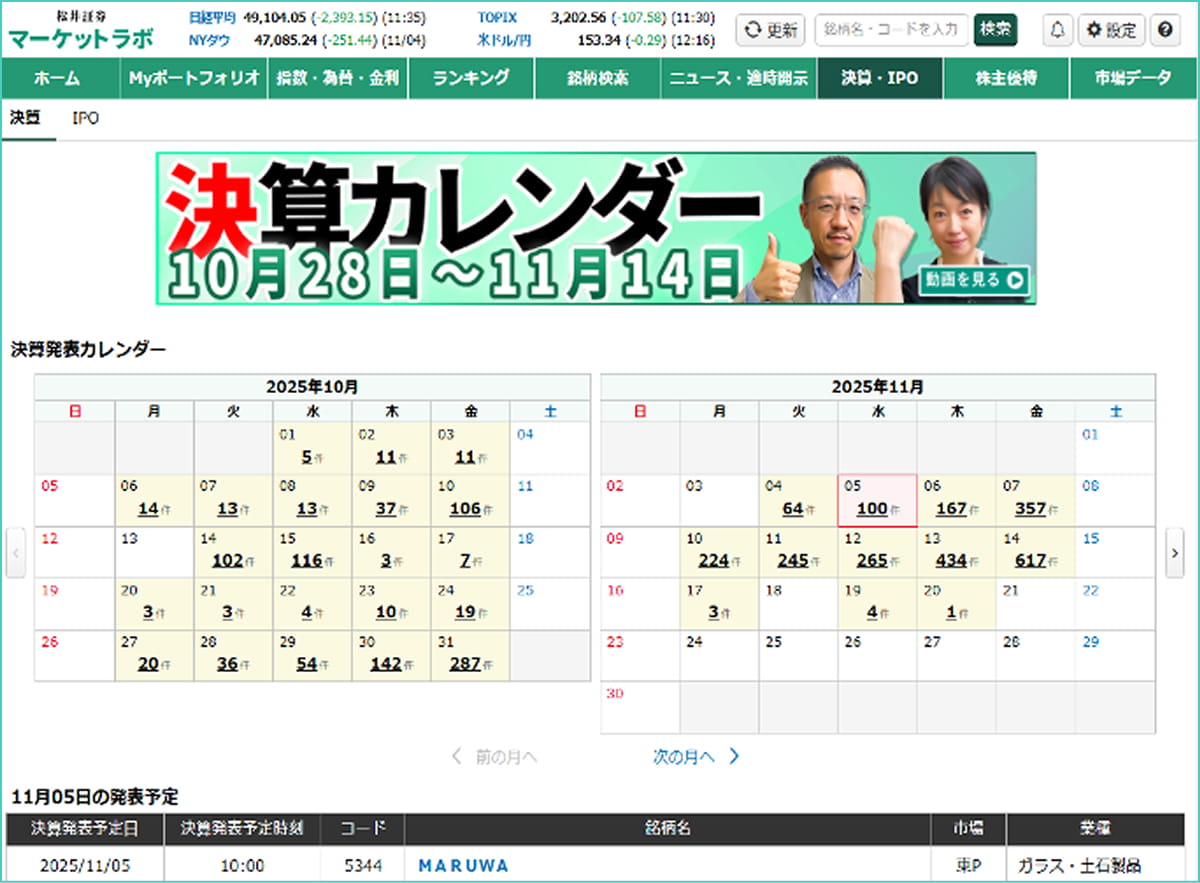Open the MARUWA stock link
1200x883 pixels.
463,865
